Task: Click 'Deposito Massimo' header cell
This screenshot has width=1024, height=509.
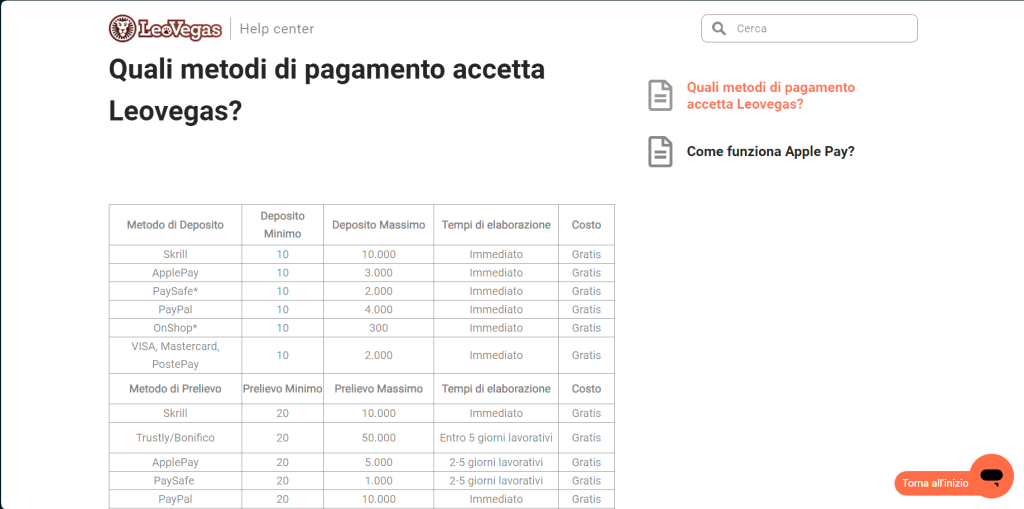Action: (379, 225)
